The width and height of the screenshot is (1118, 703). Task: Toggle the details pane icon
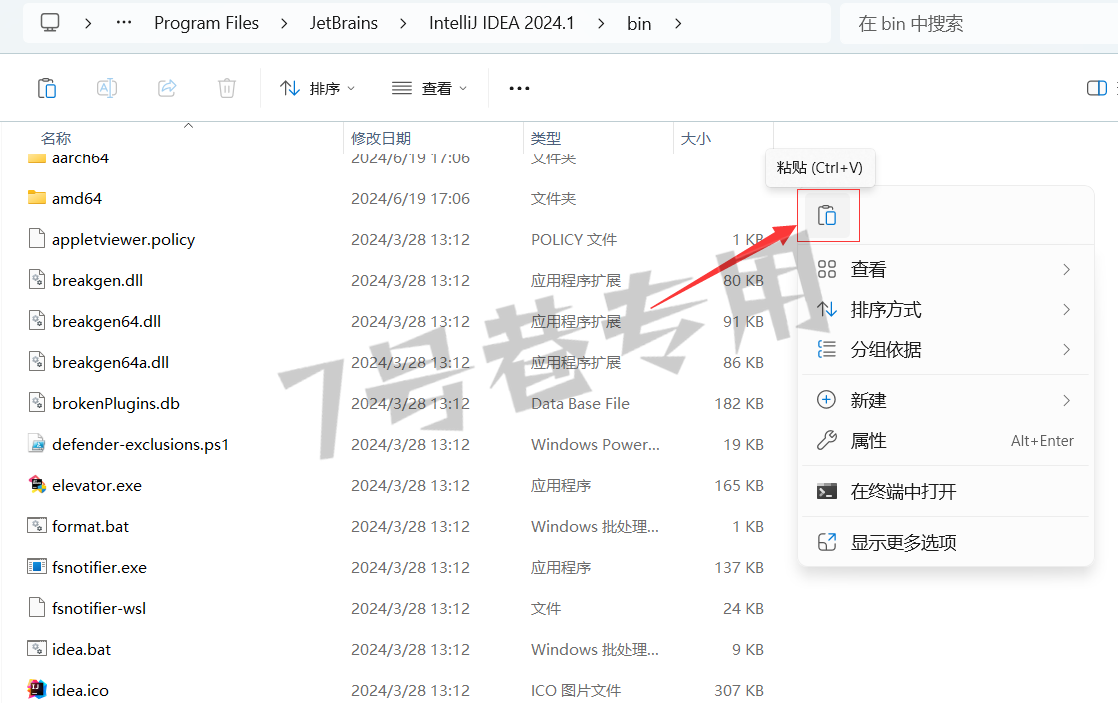[x=1097, y=88]
